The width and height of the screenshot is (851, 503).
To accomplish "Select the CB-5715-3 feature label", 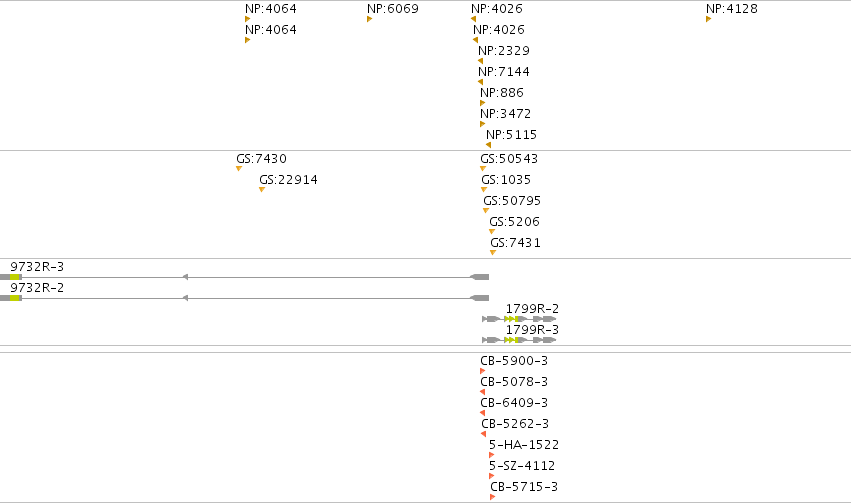I will pyautogui.click(x=524, y=487).
